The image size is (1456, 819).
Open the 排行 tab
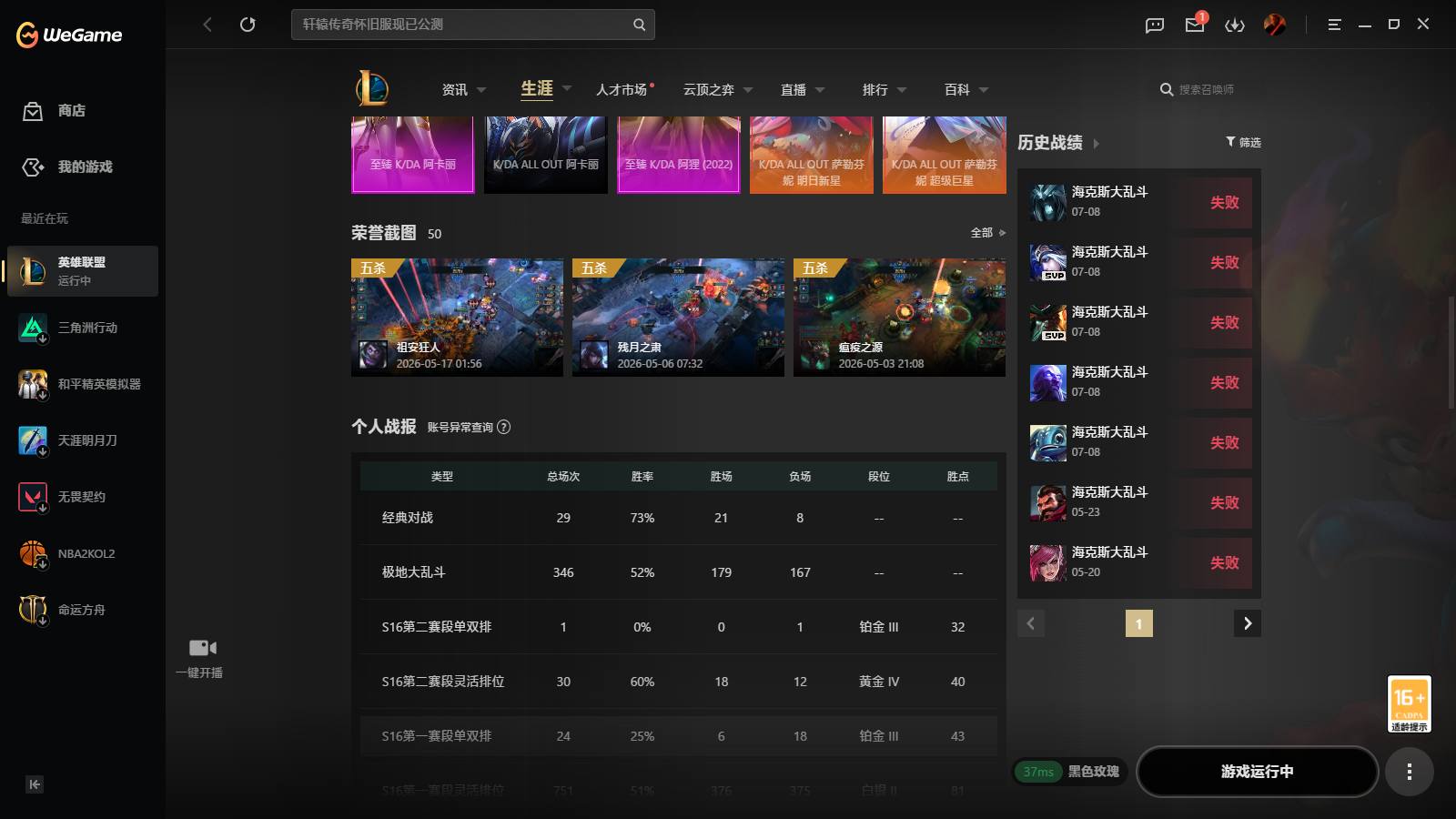pos(875,89)
